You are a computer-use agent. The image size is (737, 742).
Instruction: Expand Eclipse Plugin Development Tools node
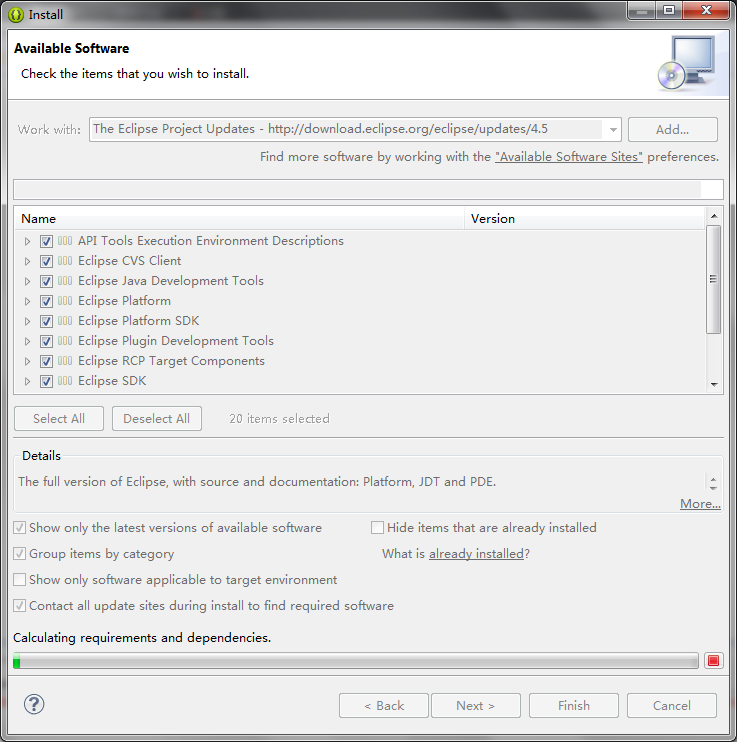(x=27, y=341)
